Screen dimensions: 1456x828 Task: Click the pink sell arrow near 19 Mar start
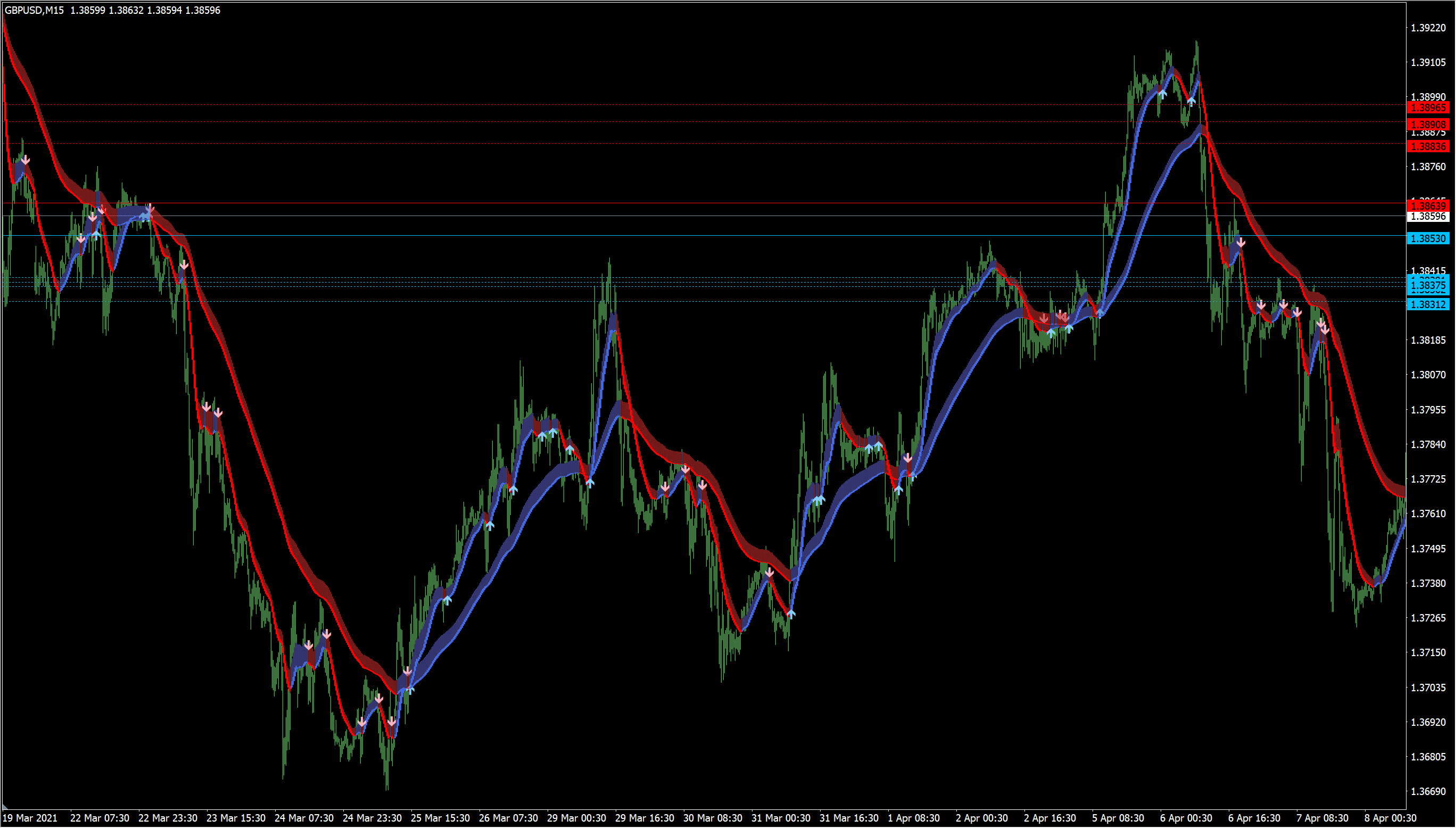point(26,160)
